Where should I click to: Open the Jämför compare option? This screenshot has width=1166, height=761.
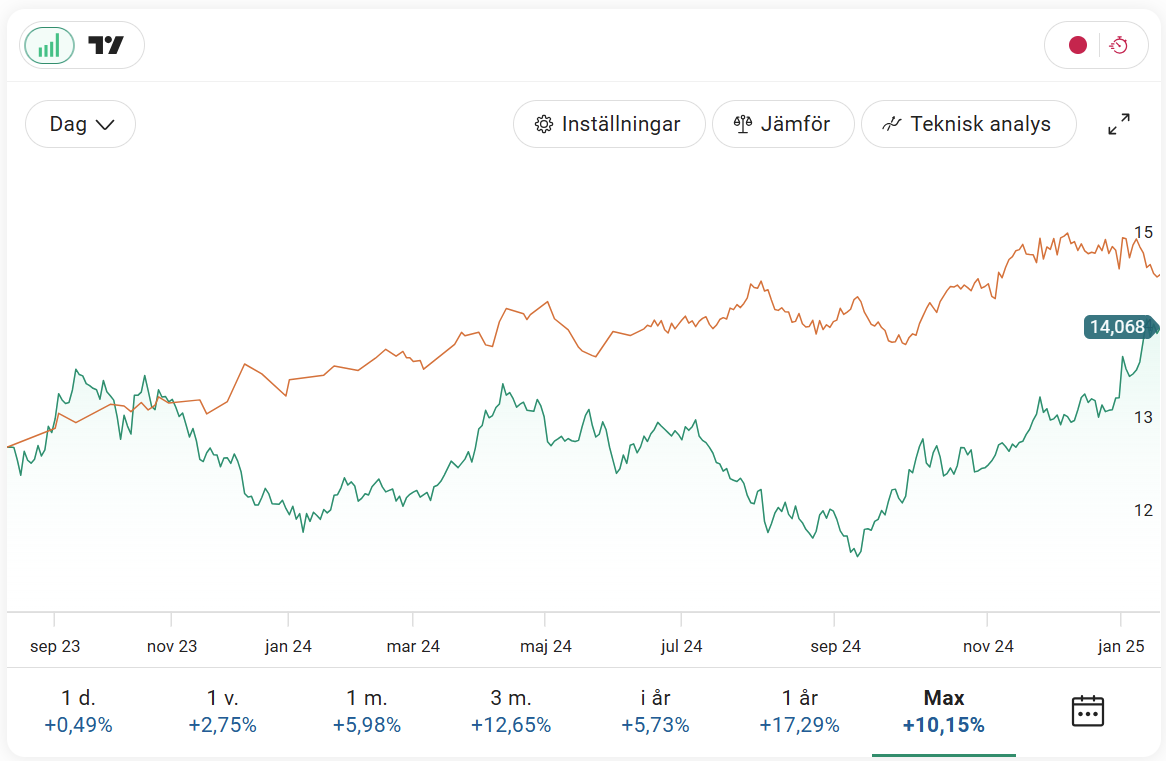(783, 124)
